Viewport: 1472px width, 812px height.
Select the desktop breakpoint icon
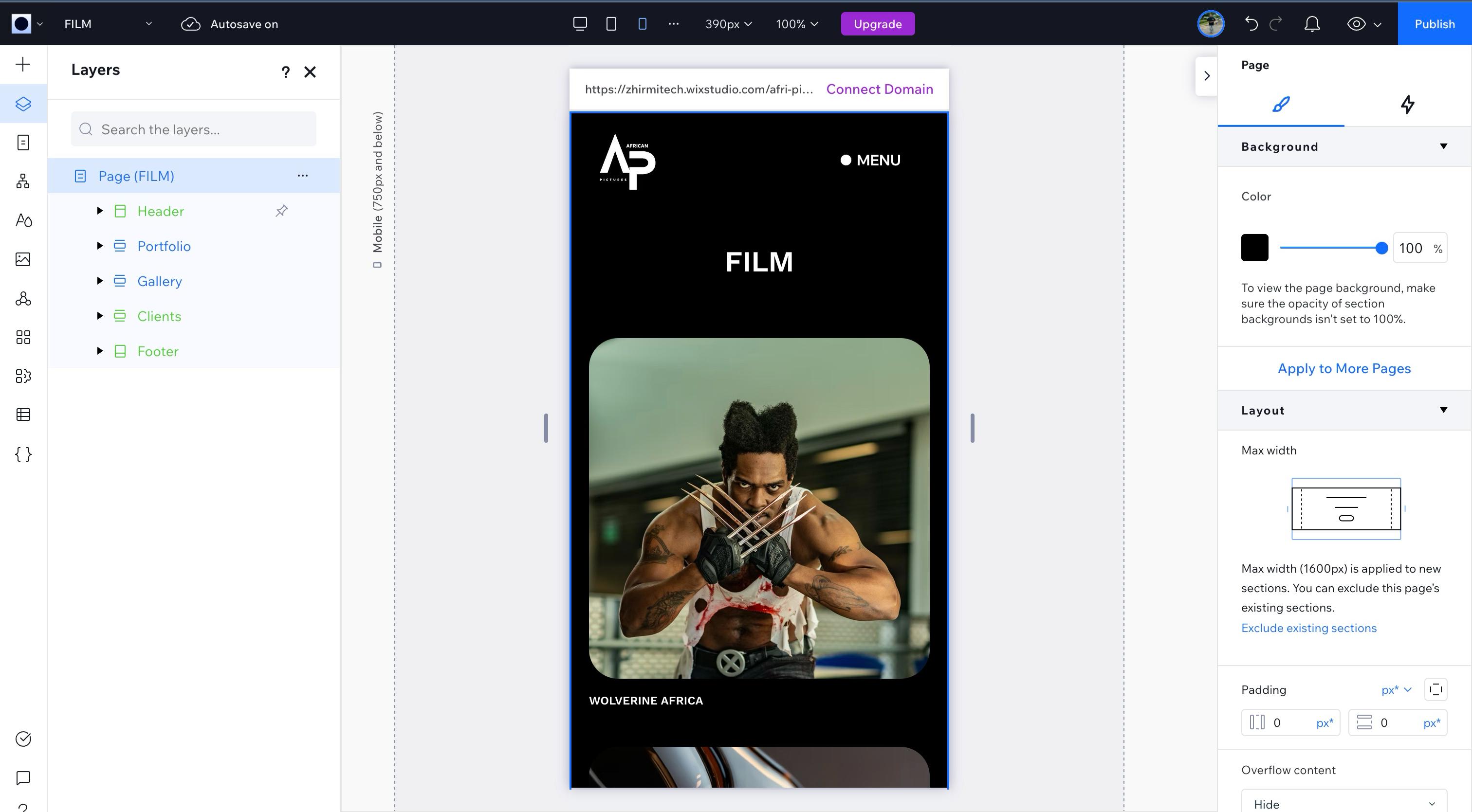point(580,24)
